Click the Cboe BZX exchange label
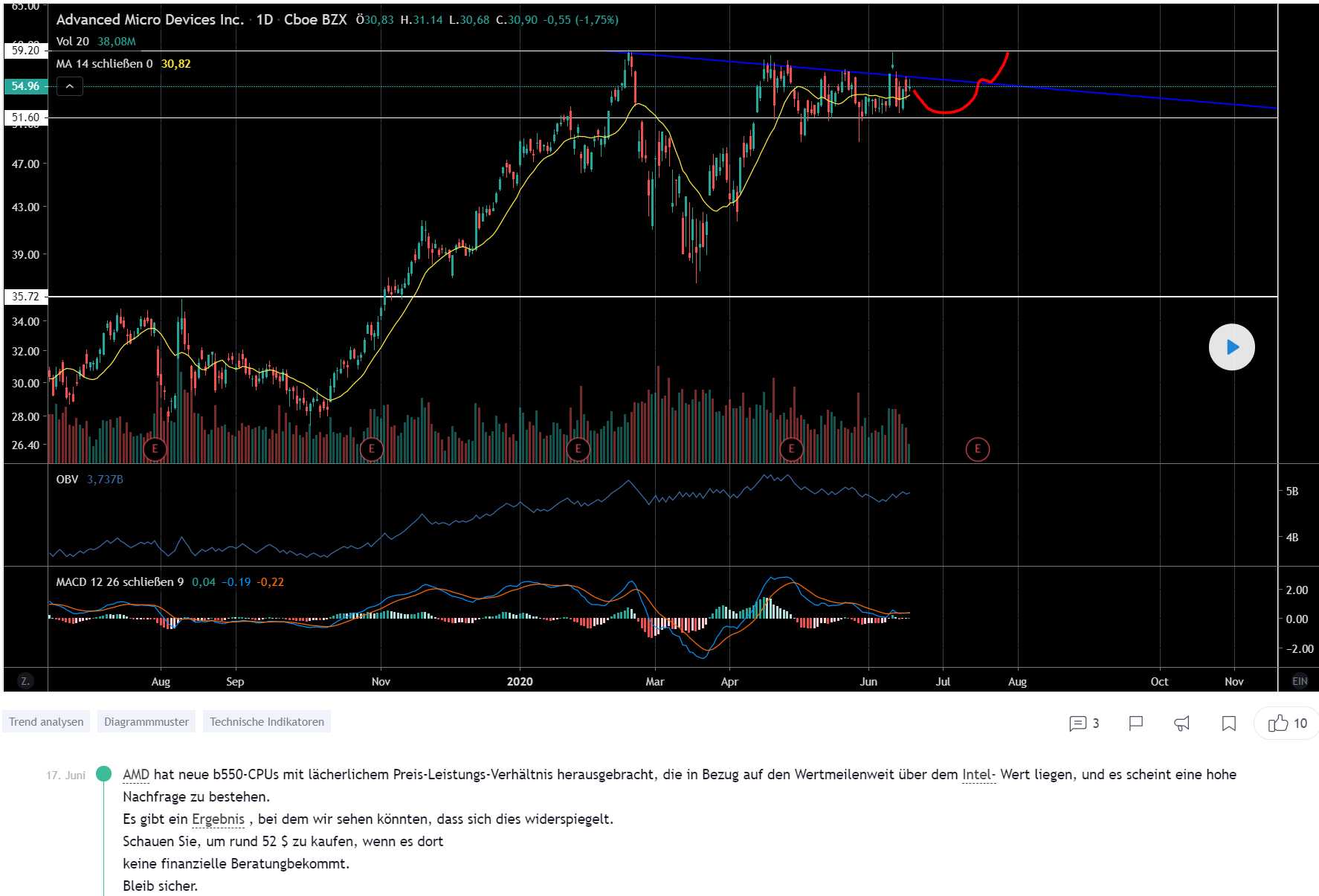This screenshot has height=896, width=1319. [x=315, y=20]
